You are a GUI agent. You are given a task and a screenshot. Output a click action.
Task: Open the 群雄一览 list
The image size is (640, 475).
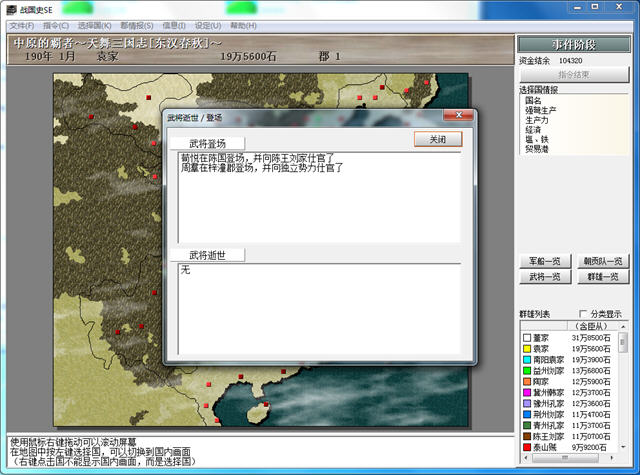(603, 277)
